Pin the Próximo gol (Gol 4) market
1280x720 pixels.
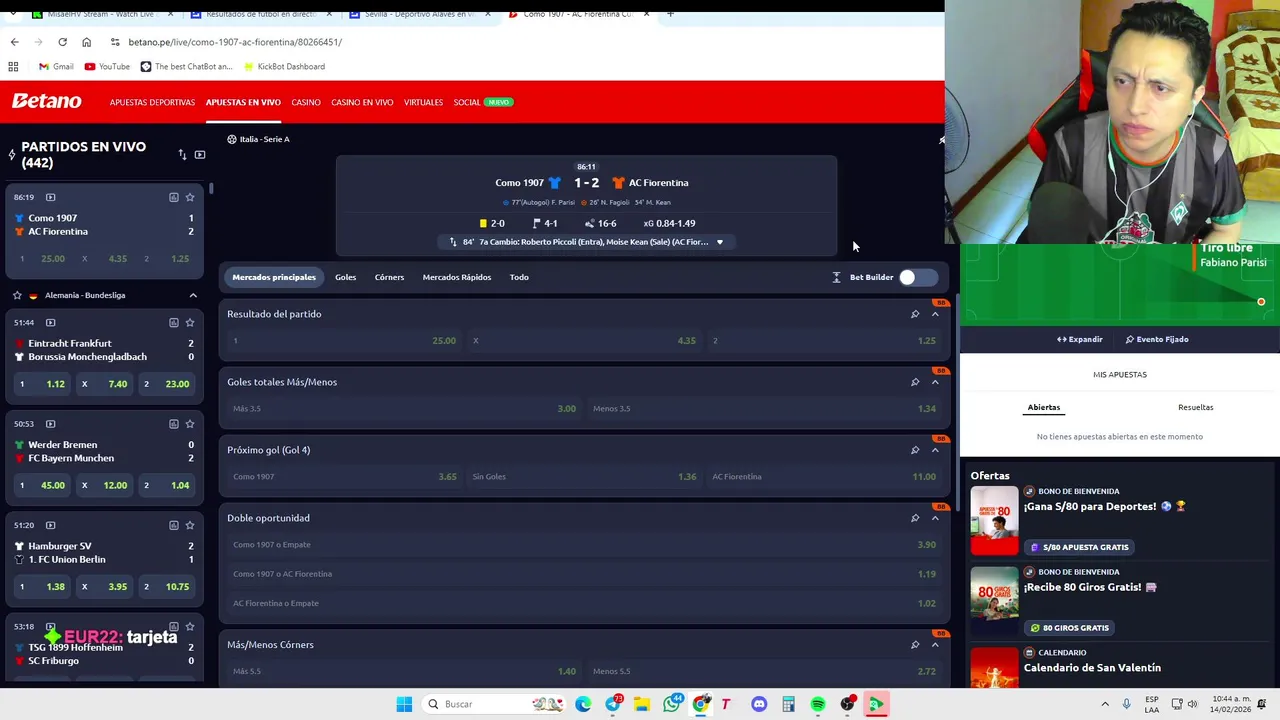tap(915, 450)
